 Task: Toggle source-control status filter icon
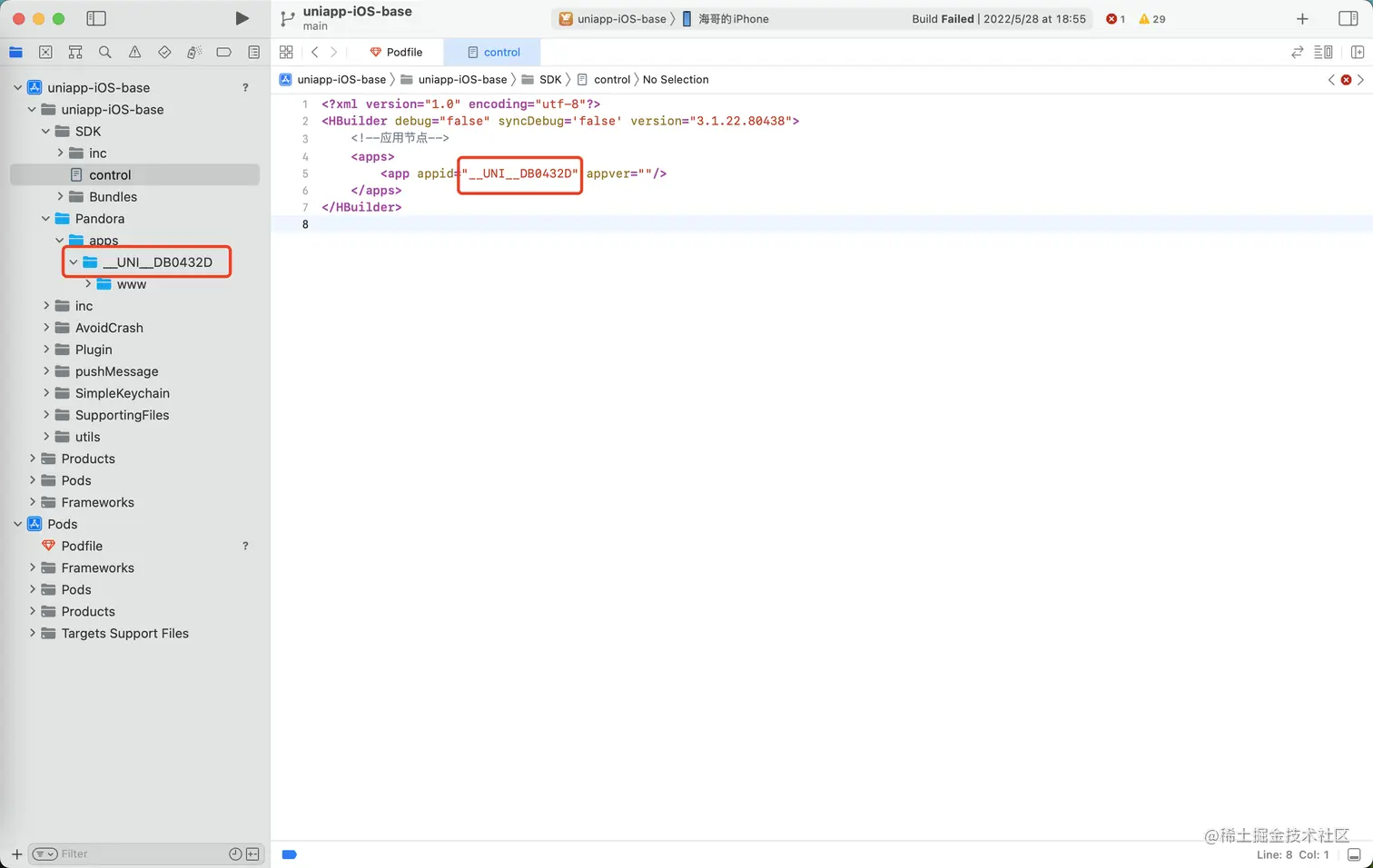[252, 853]
